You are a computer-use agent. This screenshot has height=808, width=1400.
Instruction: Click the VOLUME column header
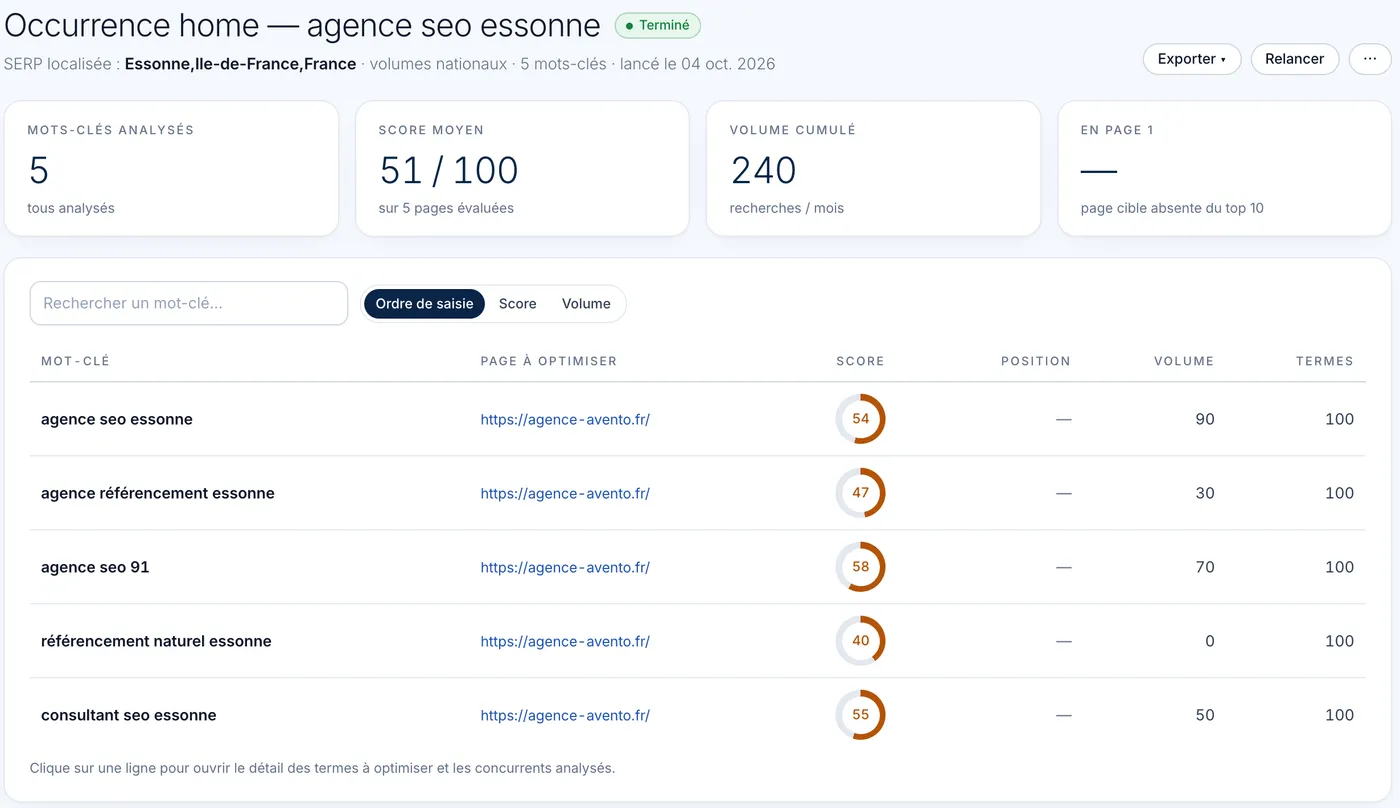(x=1184, y=361)
